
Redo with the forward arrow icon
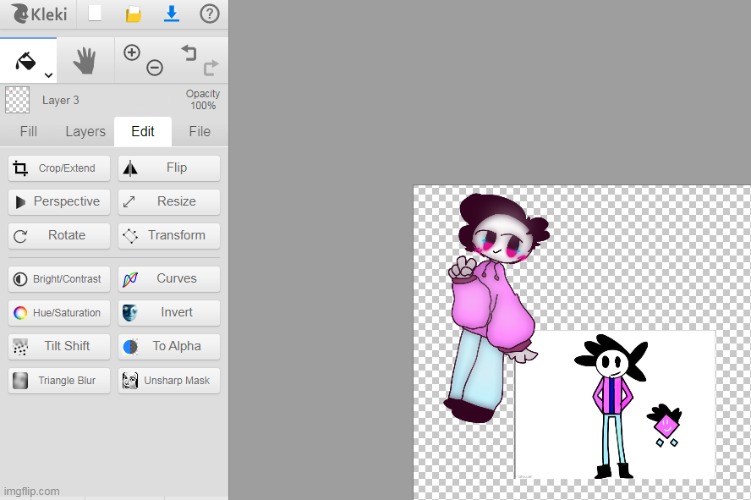210,68
